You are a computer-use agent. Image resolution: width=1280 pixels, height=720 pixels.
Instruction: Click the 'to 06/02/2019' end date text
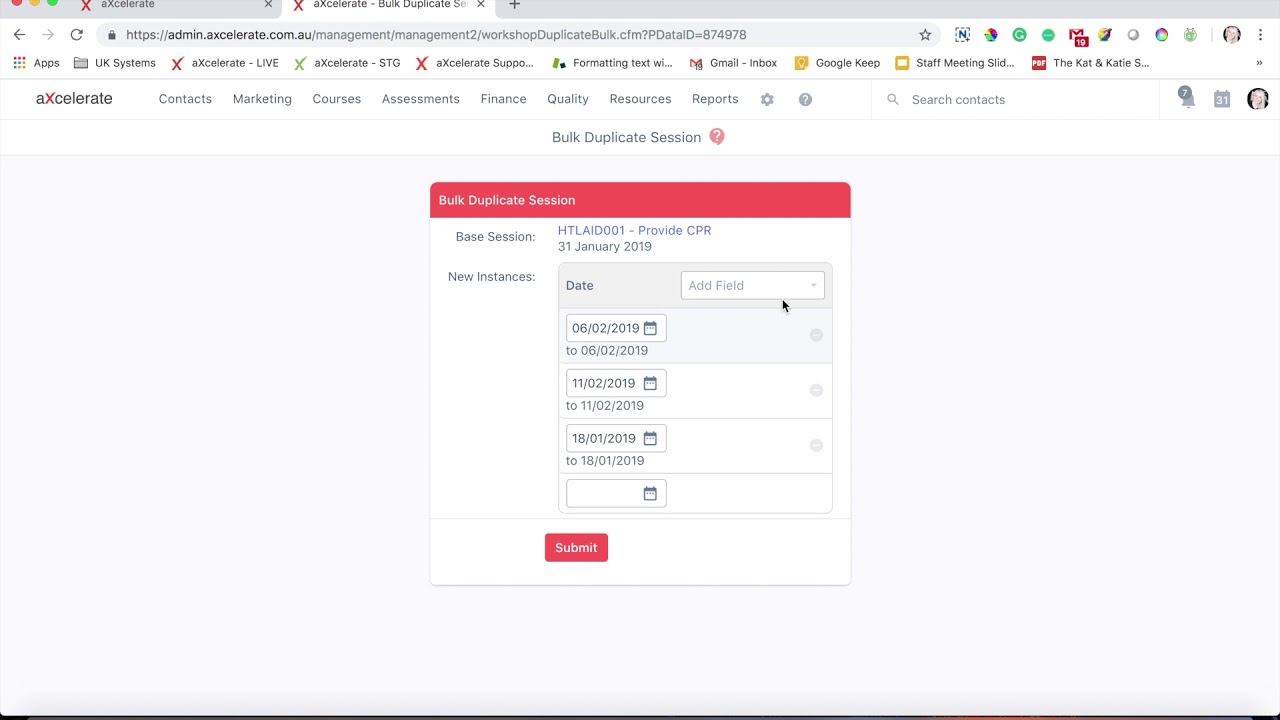tap(607, 350)
